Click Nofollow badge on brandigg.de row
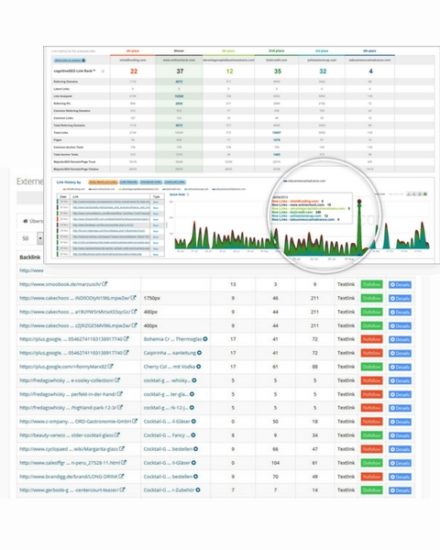 point(372,477)
